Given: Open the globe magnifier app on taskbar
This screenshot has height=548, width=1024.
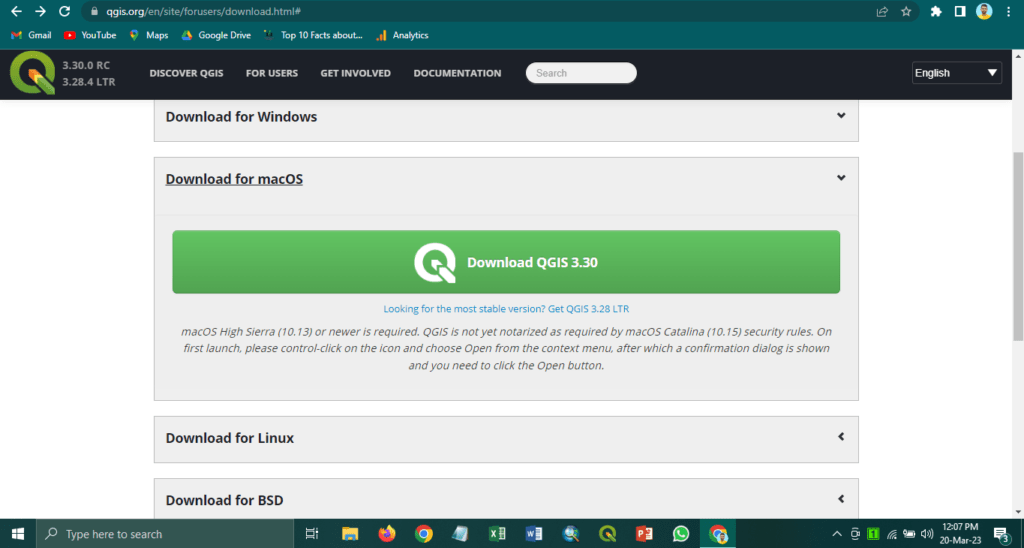Looking at the screenshot, I should point(571,534).
